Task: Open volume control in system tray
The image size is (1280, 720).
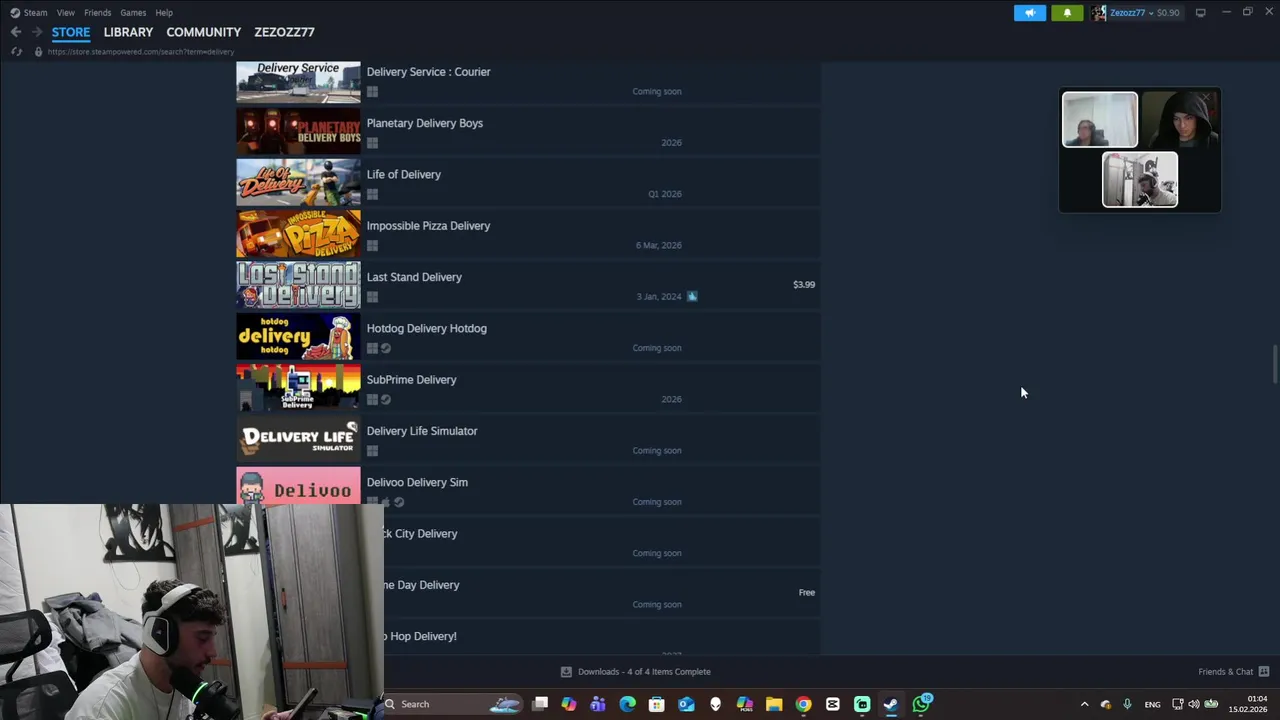Action: 1194,704
